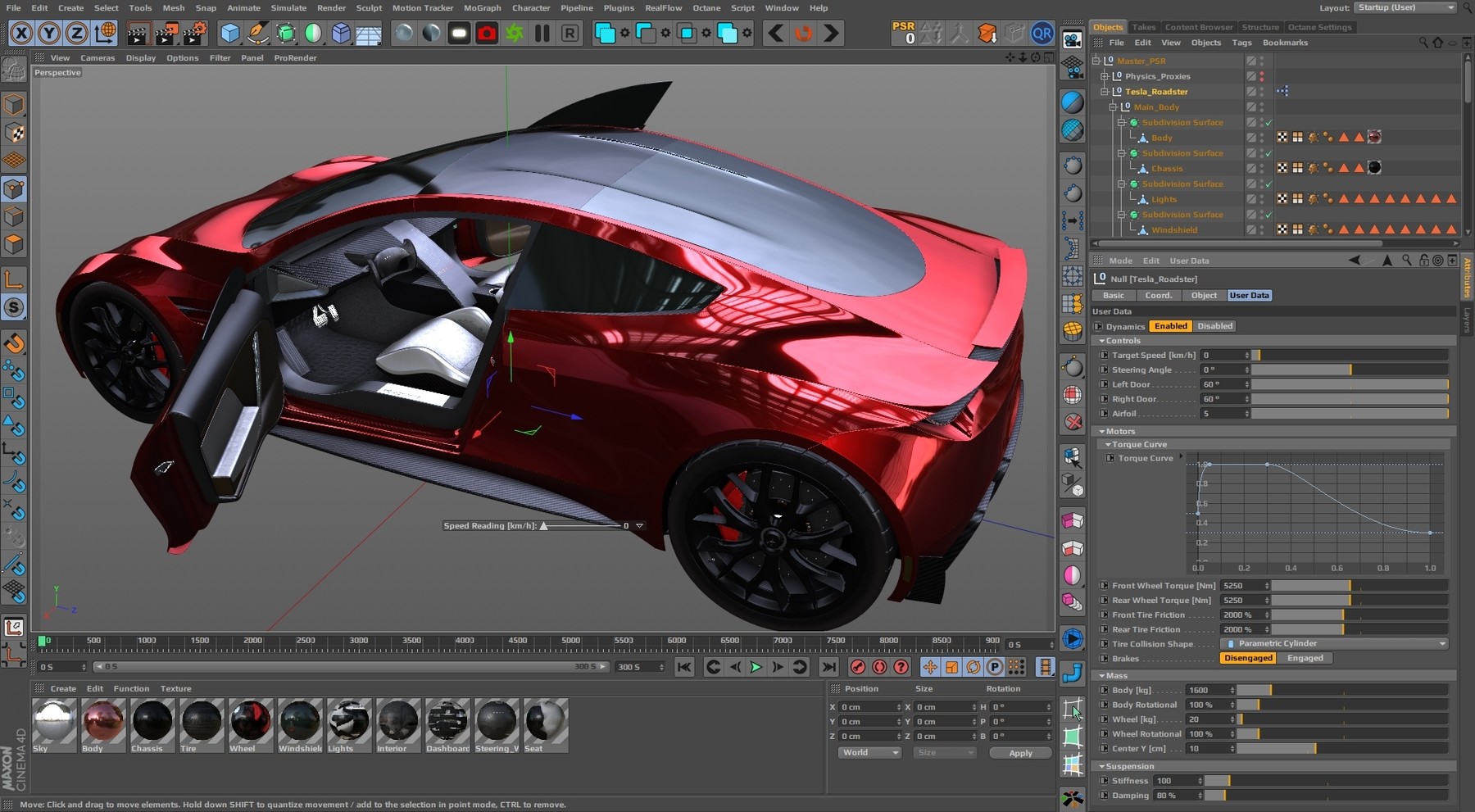The width and height of the screenshot is (1475, 812).
Task: Select the S sculpt icon in the left toolbar
Action: (14, 308)
